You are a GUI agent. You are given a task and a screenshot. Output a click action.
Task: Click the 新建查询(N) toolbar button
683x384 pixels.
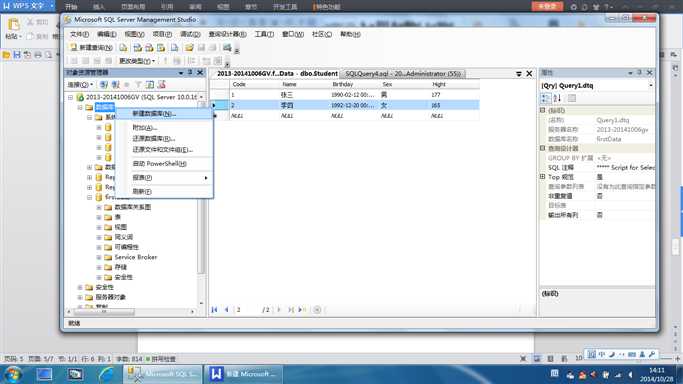91,47
